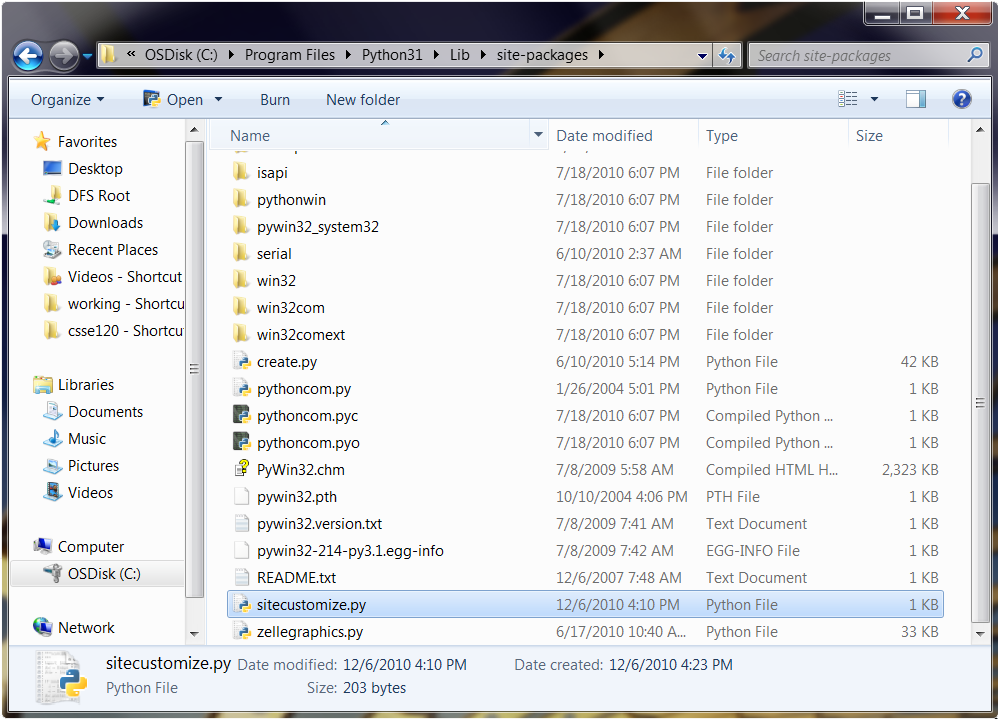Image resolution: width=1003 pixels, height=720 pixels.
Task: Open the Organize dropdown menu
Action: [67, 100]
